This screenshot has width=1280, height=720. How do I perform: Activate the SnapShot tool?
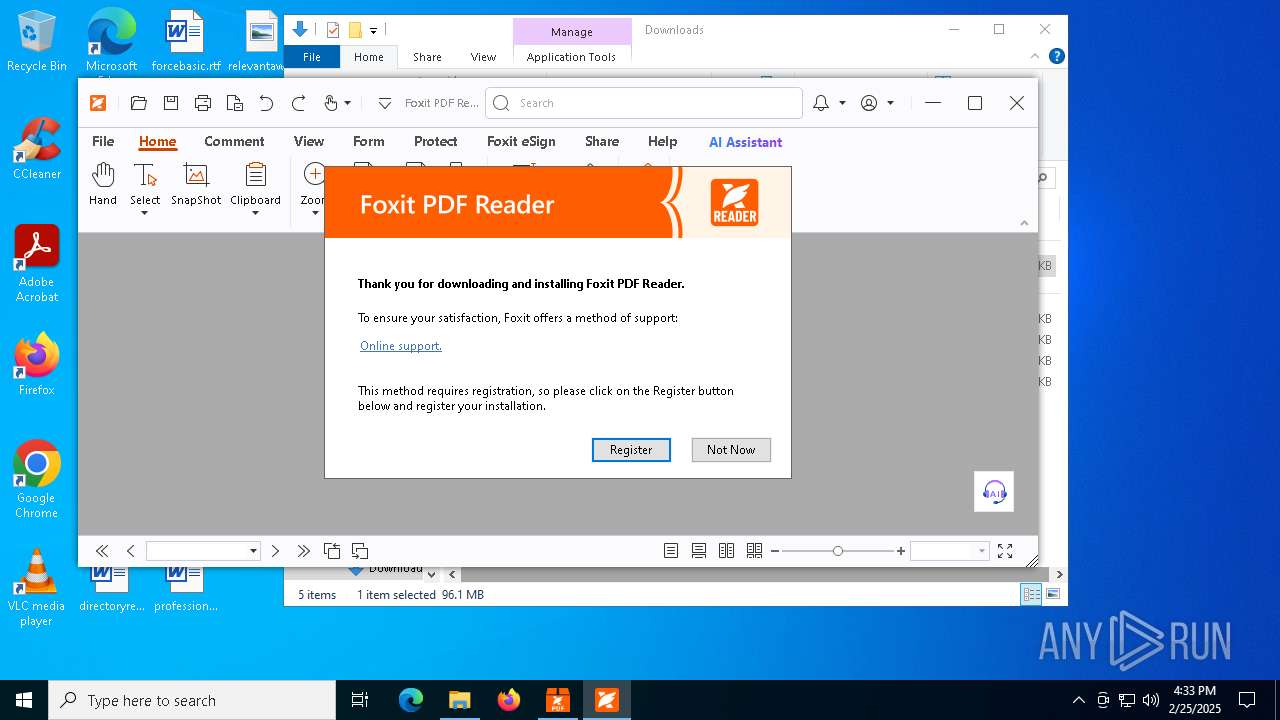tap(196, 185)
